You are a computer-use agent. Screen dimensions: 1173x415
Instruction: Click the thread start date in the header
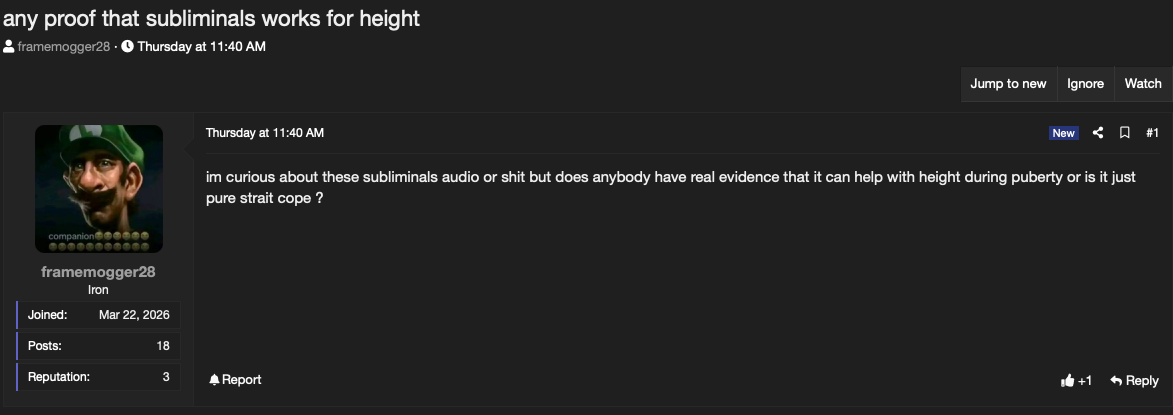pos(201,46)
